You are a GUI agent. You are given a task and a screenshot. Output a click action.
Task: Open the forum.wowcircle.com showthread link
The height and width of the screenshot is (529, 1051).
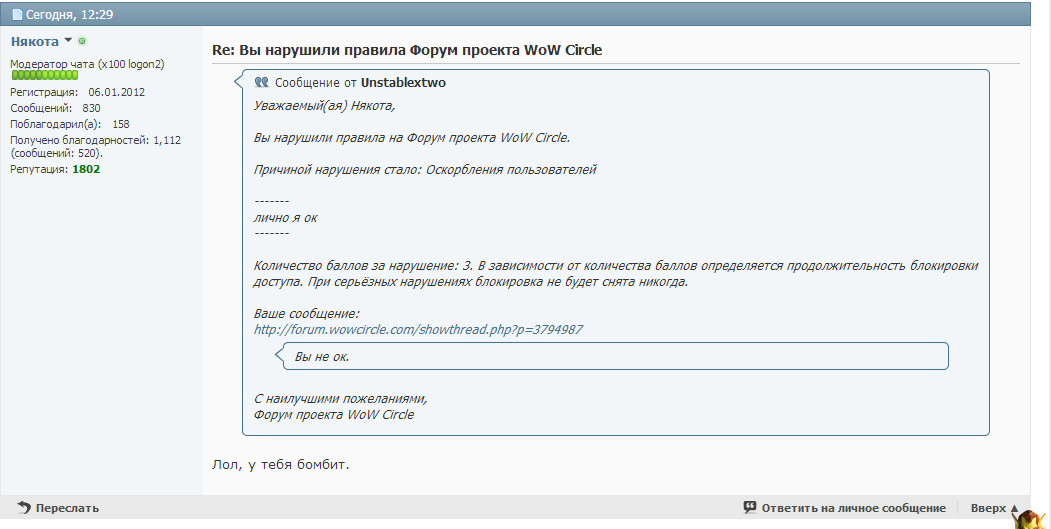pos(418,329)
